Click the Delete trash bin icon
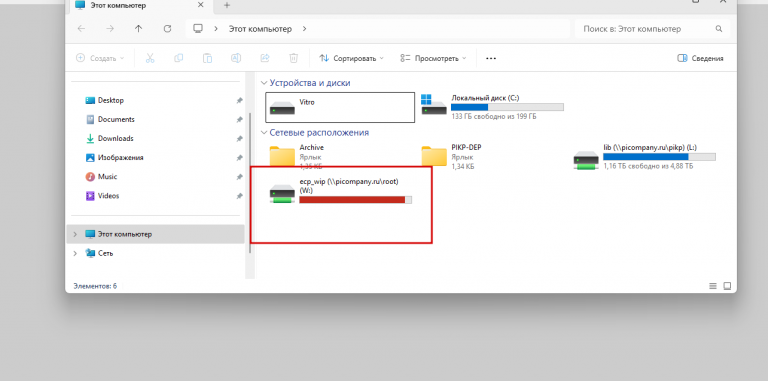Viewport: 768px width, 381px height. click(x=293, y=58)
